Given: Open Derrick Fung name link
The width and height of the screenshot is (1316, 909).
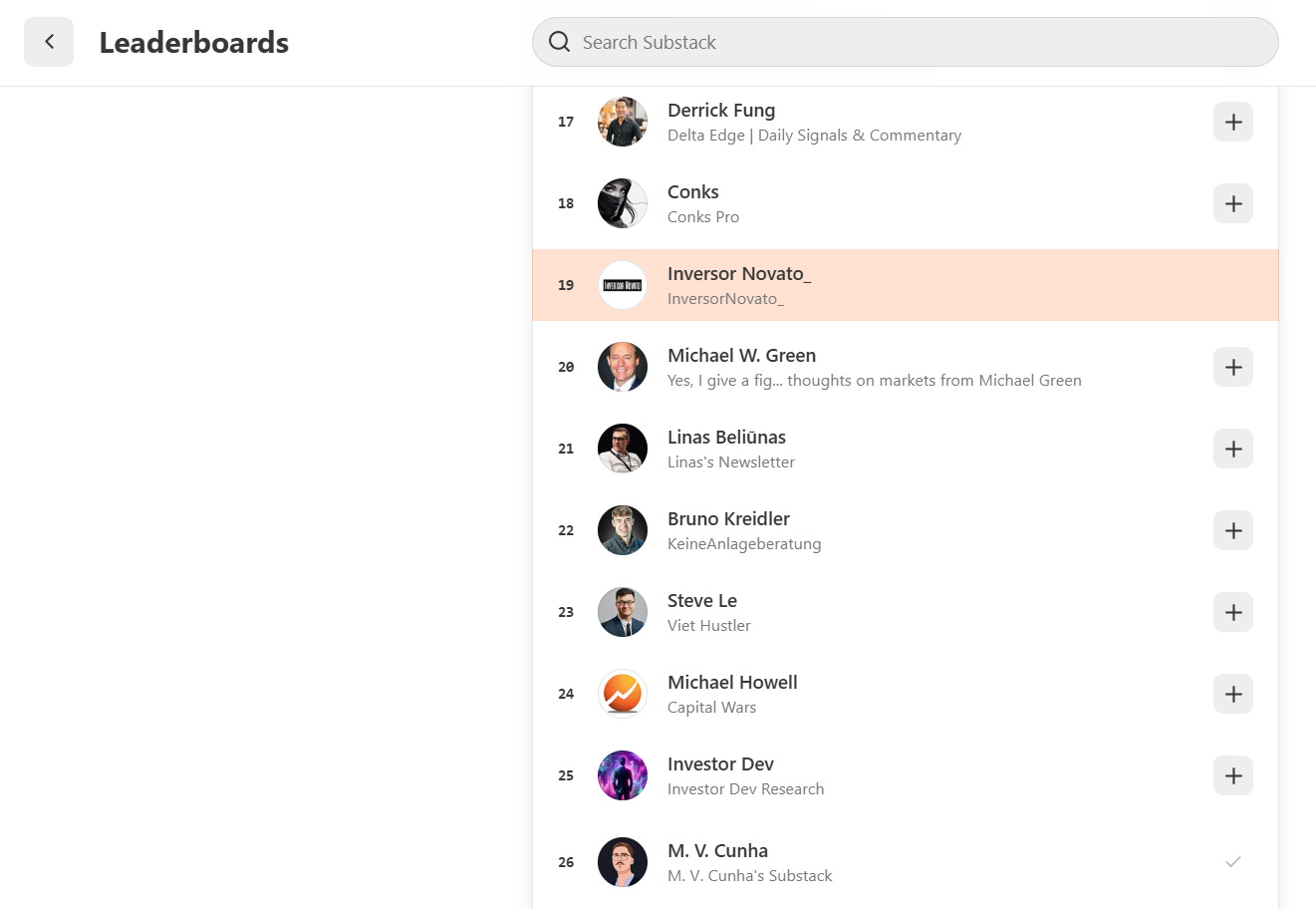Looking at the screenshot, I should 721,110.
